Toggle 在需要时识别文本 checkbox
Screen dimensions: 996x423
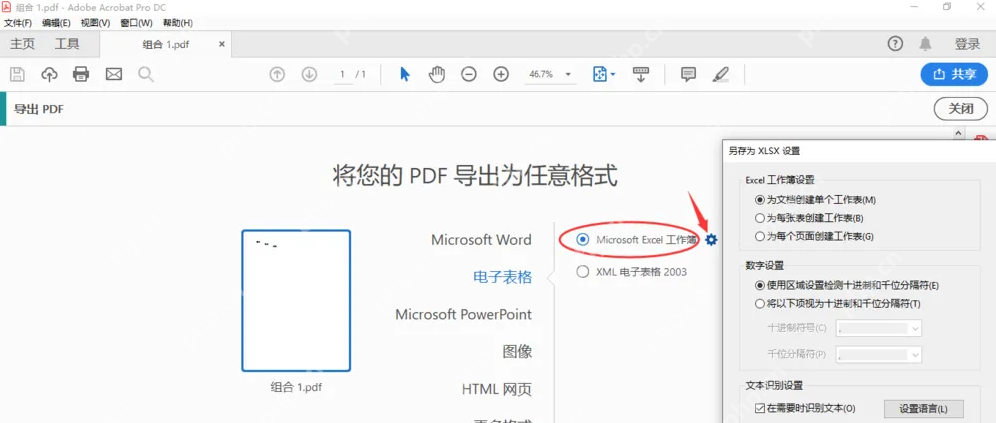(x=760, y=408)
